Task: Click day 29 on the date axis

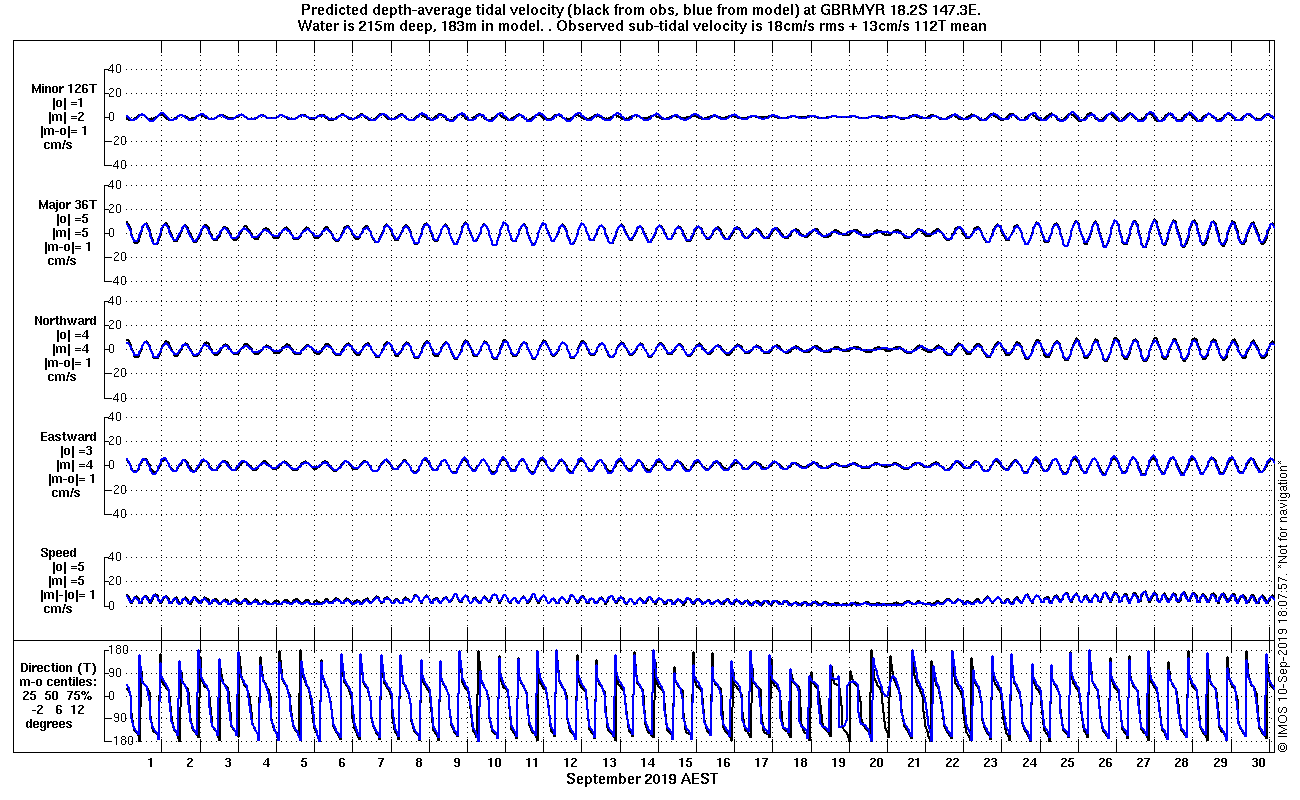Action: (1219, 762)
